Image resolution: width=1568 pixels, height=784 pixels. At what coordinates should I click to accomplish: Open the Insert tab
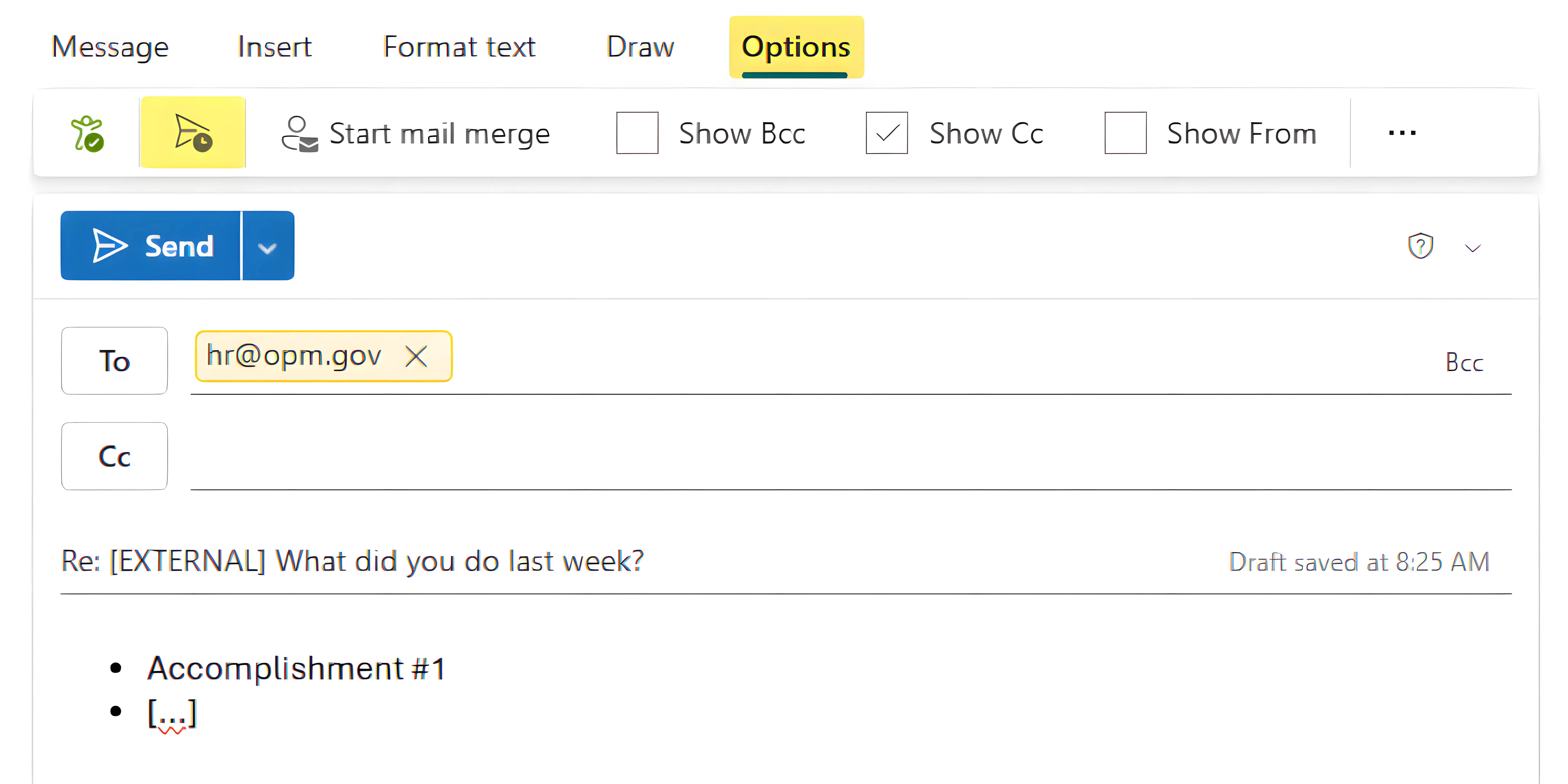coord(274,47)
